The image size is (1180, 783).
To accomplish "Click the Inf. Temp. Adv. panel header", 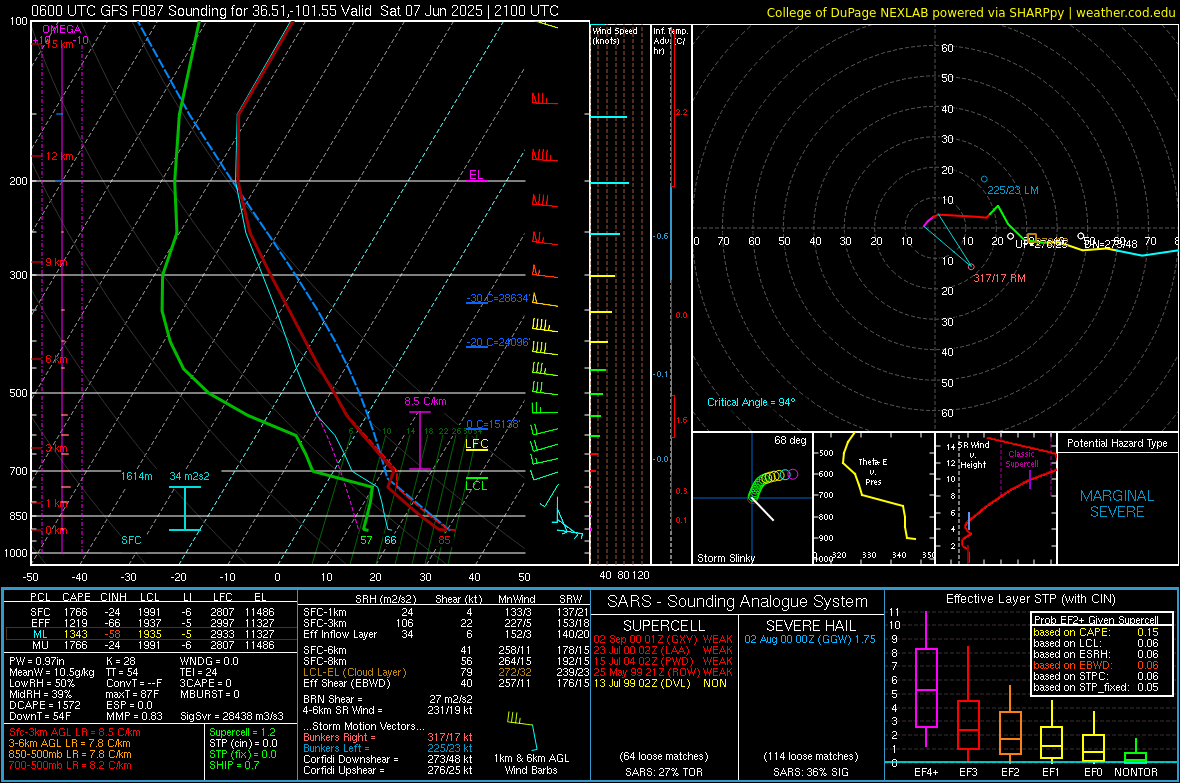I will 671,41.
